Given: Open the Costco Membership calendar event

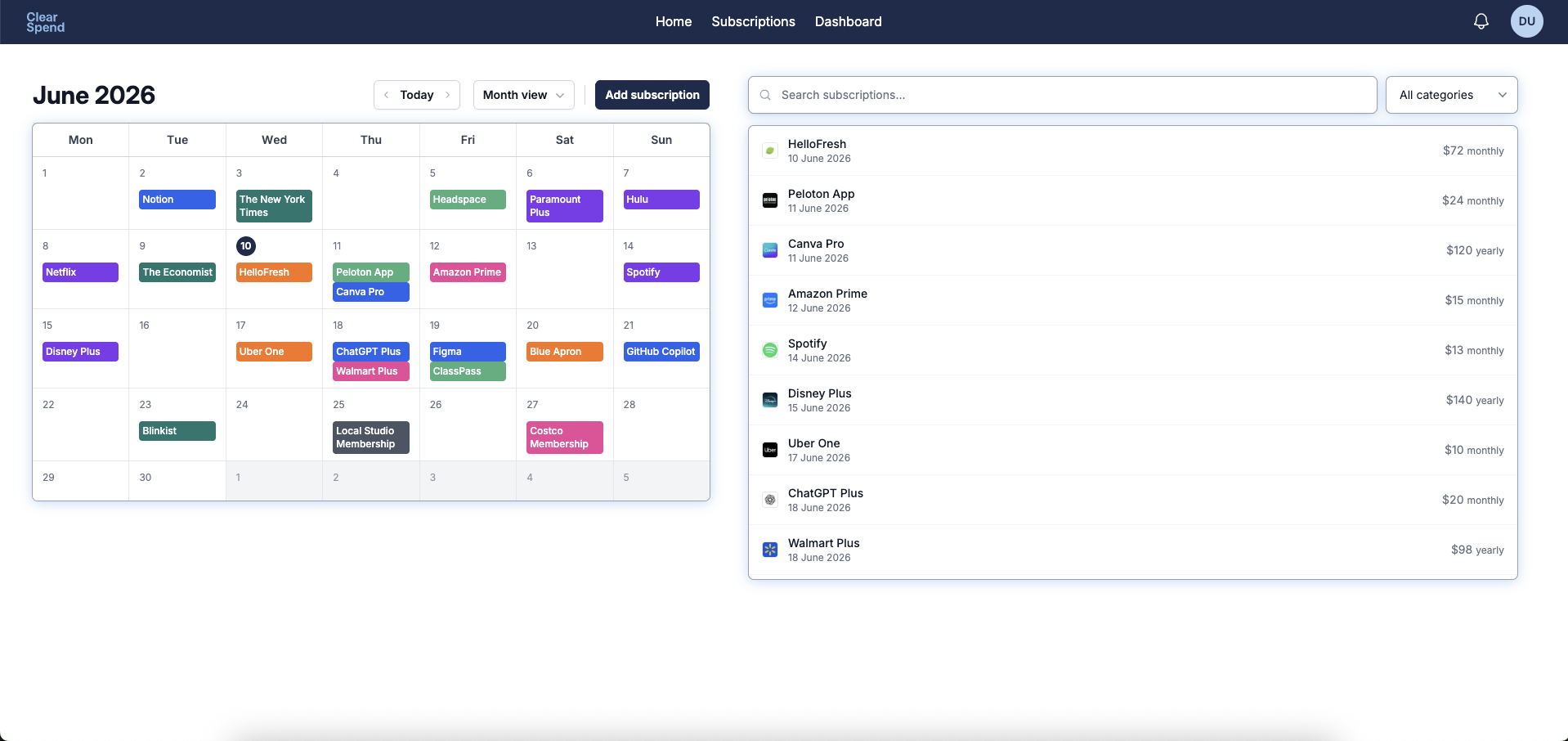Looking at the screenshot, I should 564,438.
